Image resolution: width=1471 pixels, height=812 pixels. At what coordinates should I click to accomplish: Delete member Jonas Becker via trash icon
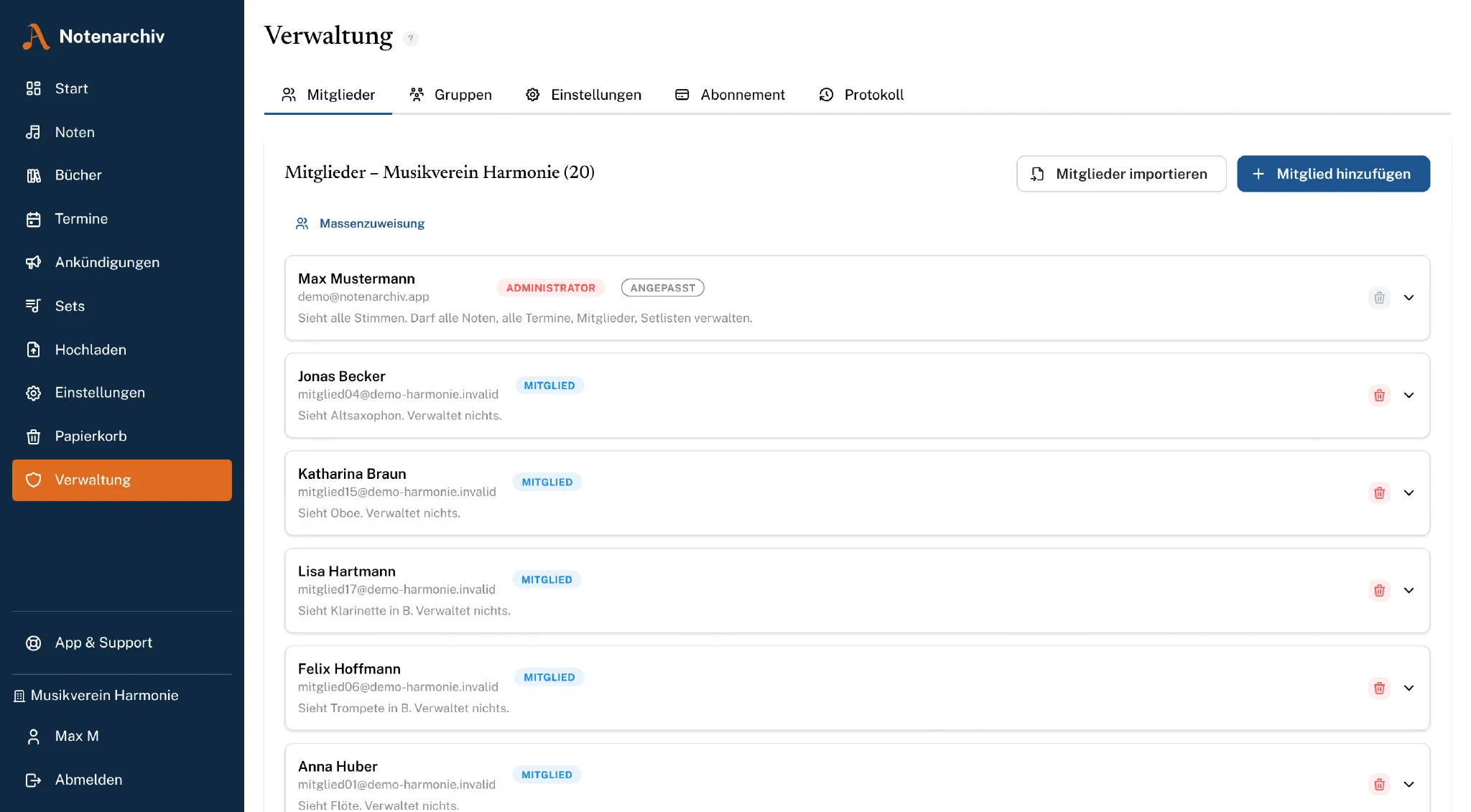tap(1379, 395)
